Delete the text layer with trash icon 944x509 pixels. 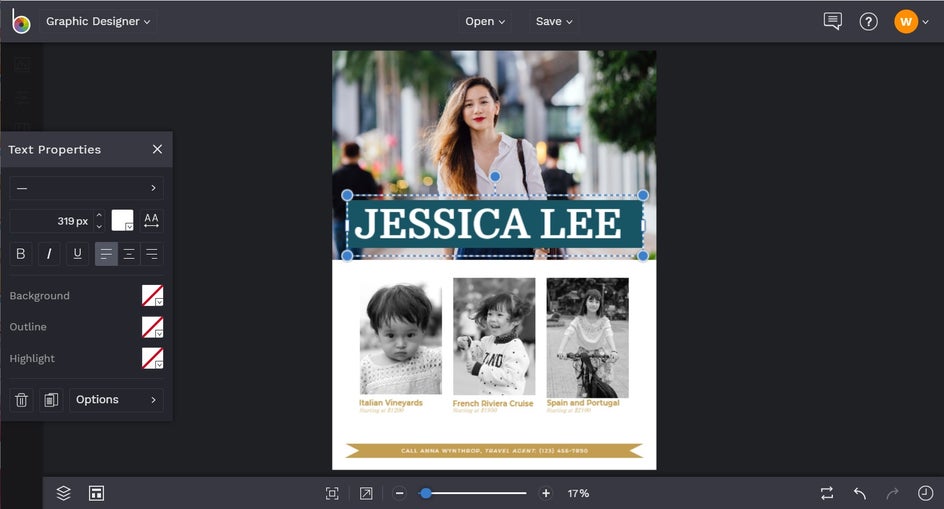tap(21, 399)
